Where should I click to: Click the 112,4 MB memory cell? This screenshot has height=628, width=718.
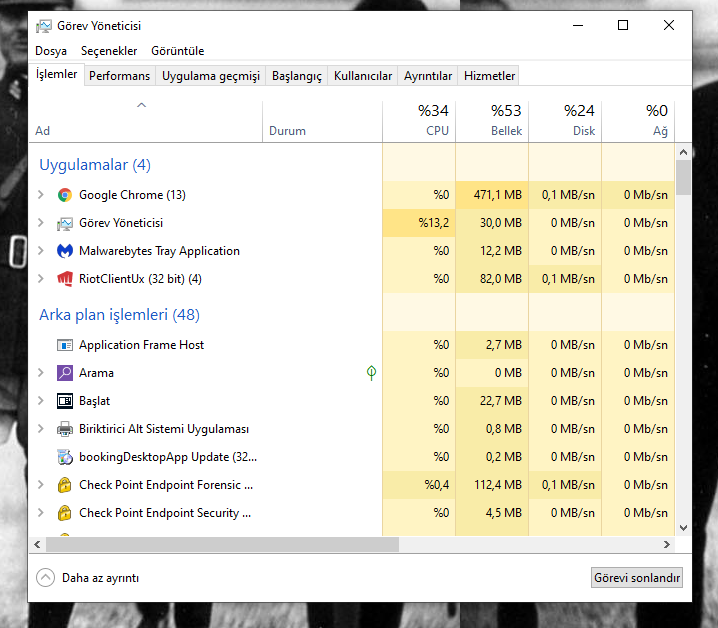pyautogui.click(x=492, y=485)
